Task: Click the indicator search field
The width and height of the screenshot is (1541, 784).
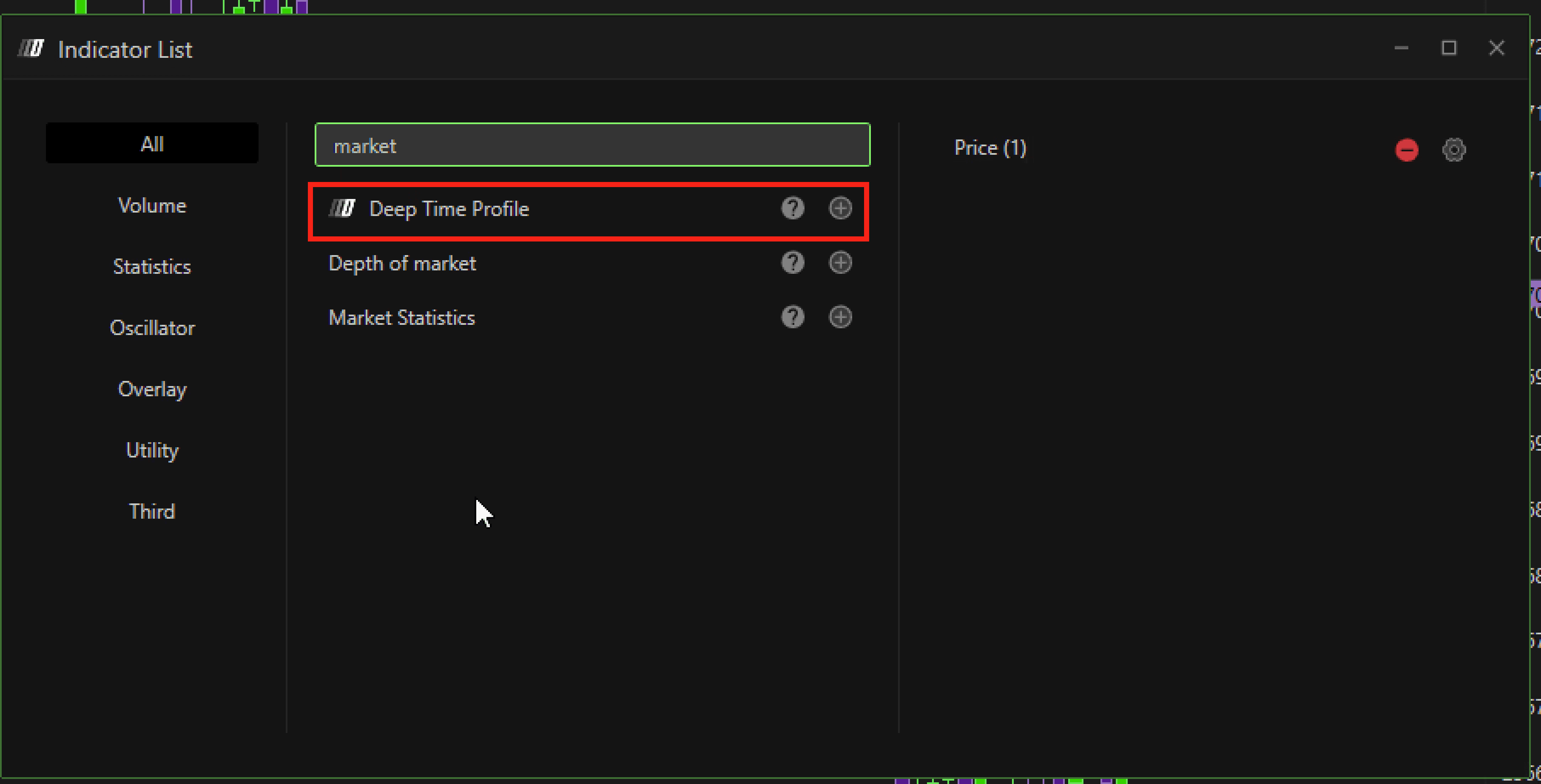Action: pos(592,145)
